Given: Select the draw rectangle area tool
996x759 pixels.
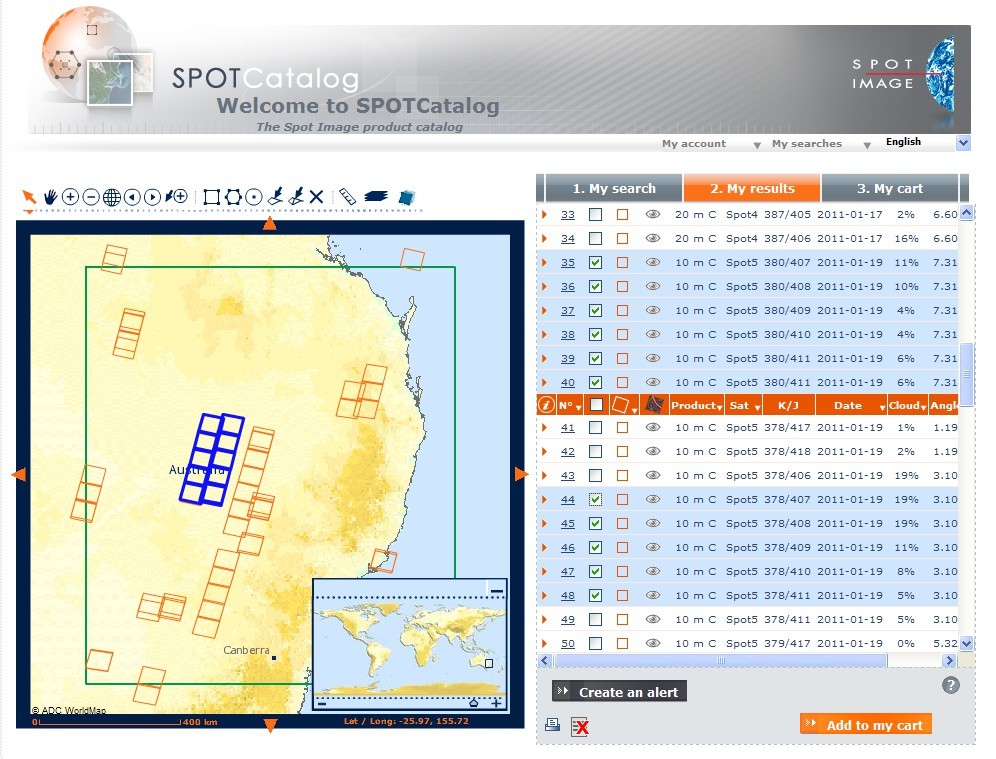Looking at the screenshot, I should pyautogui.click(x=211, y=197).
